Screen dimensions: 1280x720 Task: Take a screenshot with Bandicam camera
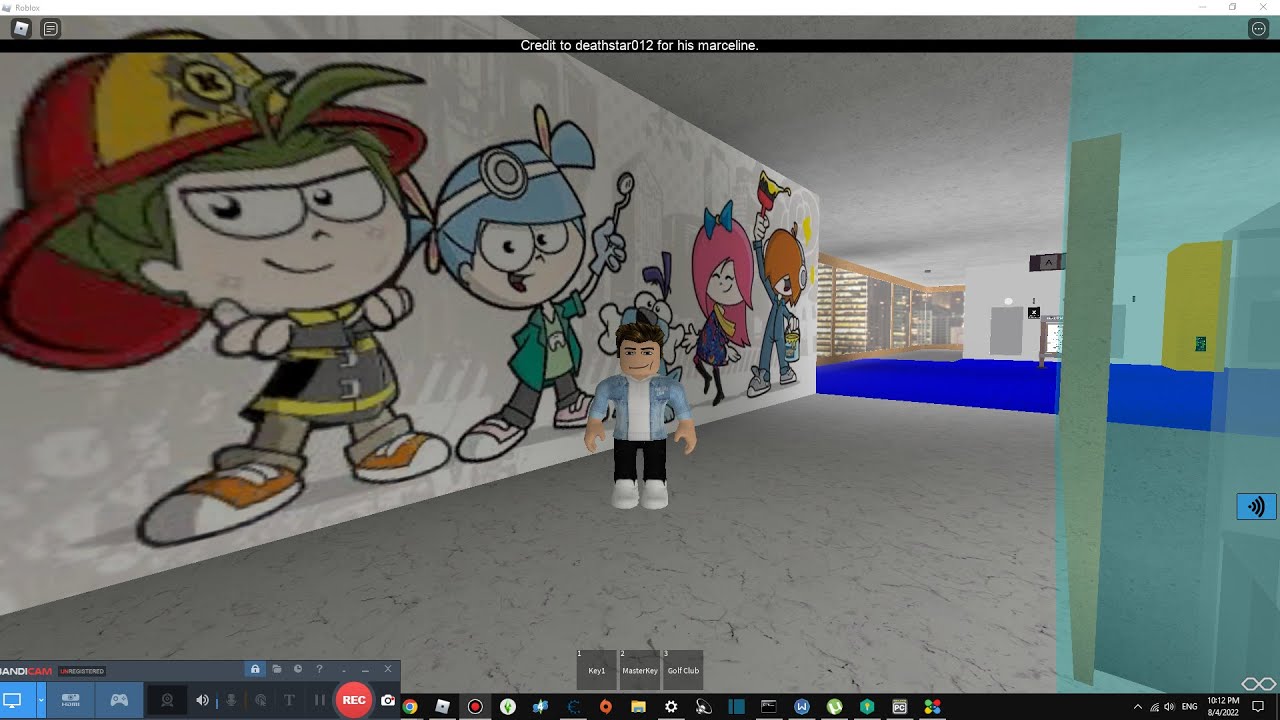point(388,701)
